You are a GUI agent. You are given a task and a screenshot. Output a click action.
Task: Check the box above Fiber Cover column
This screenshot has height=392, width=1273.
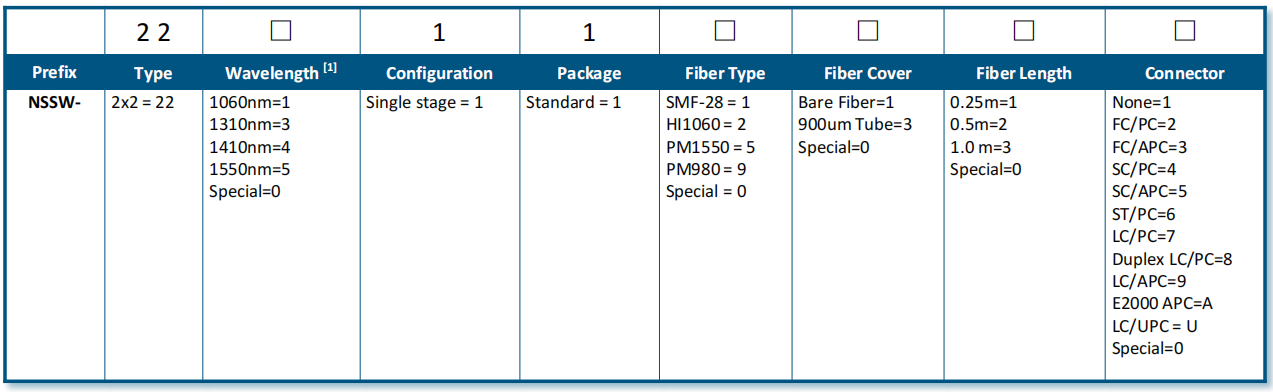868,31
